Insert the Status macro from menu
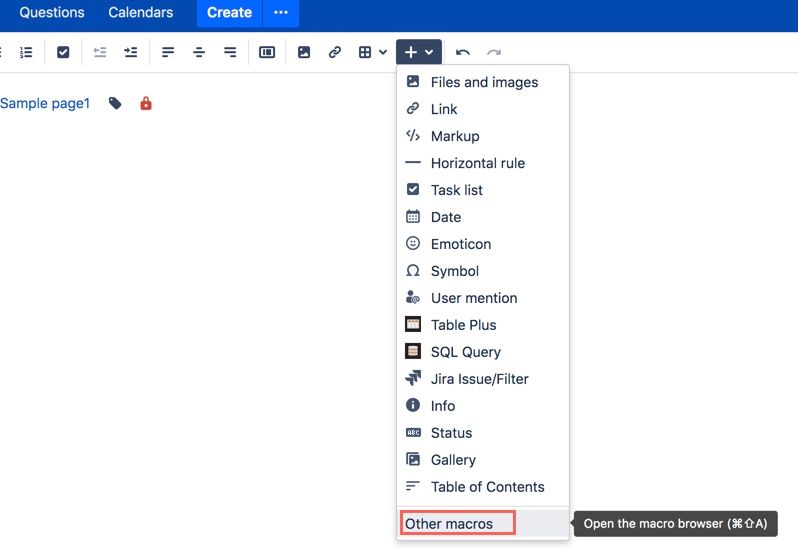Screen dimensions: 798x553 click(x=482, y=432)
